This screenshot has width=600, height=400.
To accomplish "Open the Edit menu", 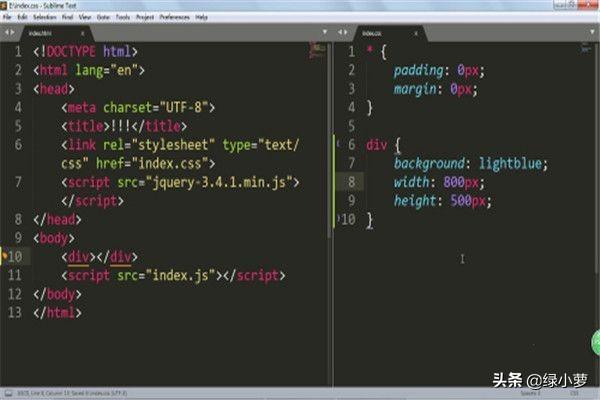I will [23, 17].
